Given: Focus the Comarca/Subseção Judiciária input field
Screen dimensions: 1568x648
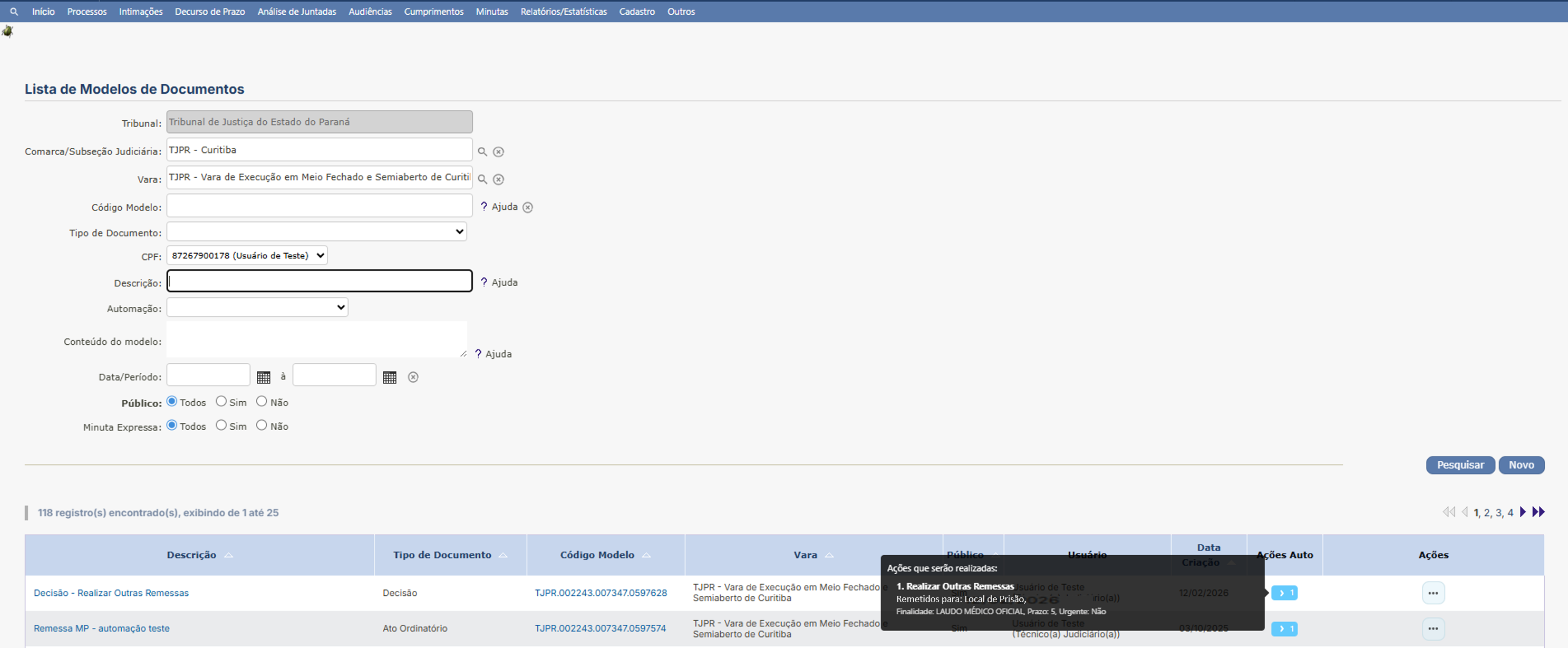Looking at the screenshot, I should coord(320,150).
